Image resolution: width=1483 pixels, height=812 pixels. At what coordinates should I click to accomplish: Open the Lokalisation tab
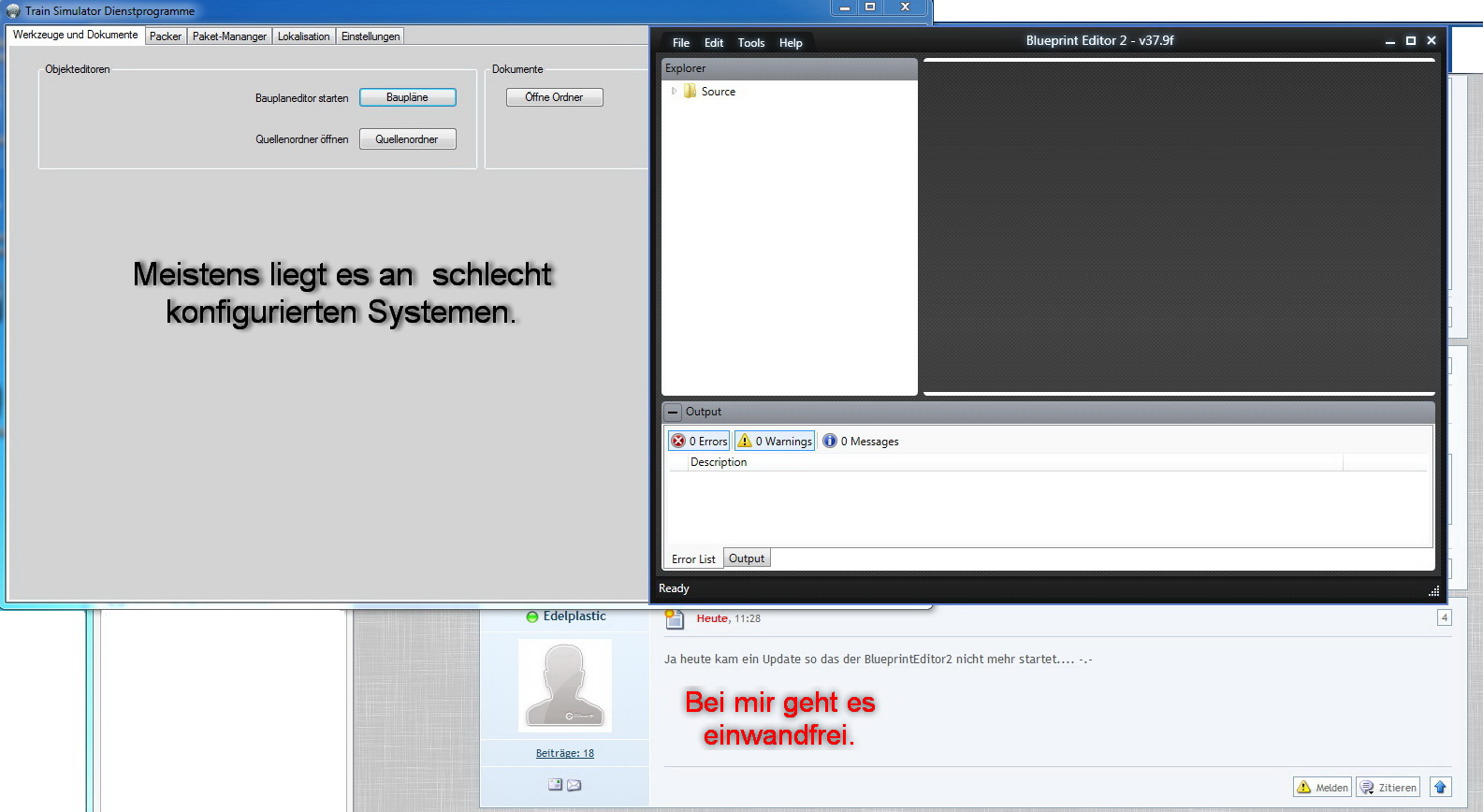coord(304,36)
